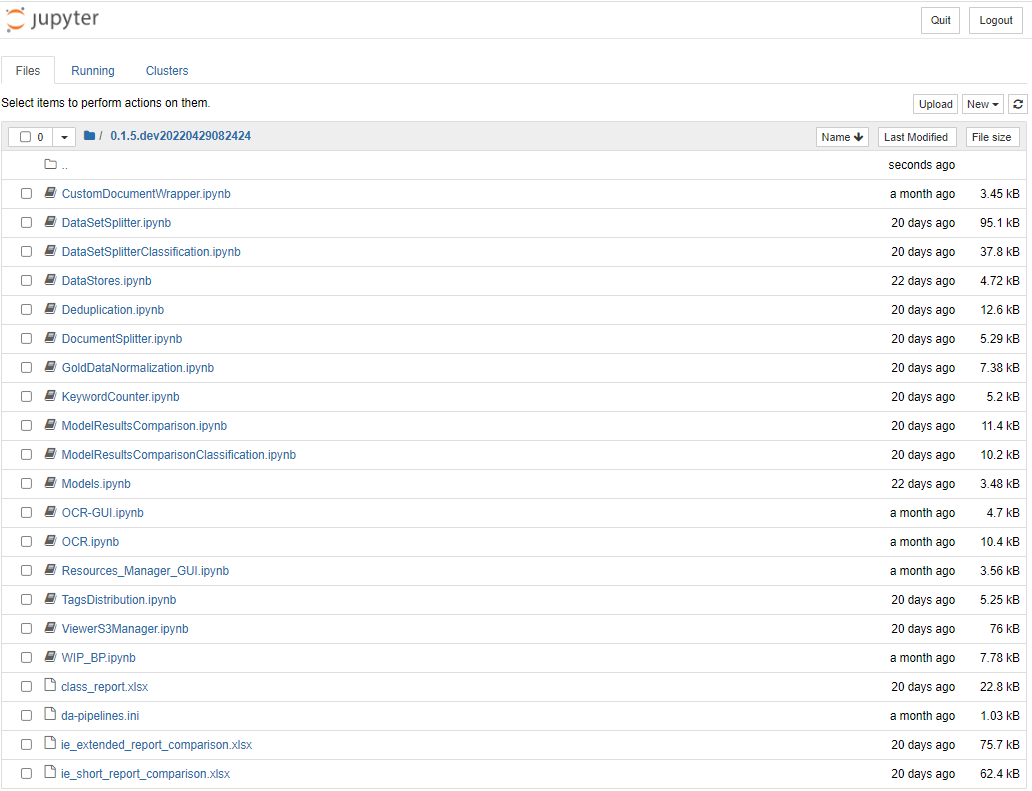Click notebook icon beside CustomDocumentWrapper.ipynb

pos(50,193)
